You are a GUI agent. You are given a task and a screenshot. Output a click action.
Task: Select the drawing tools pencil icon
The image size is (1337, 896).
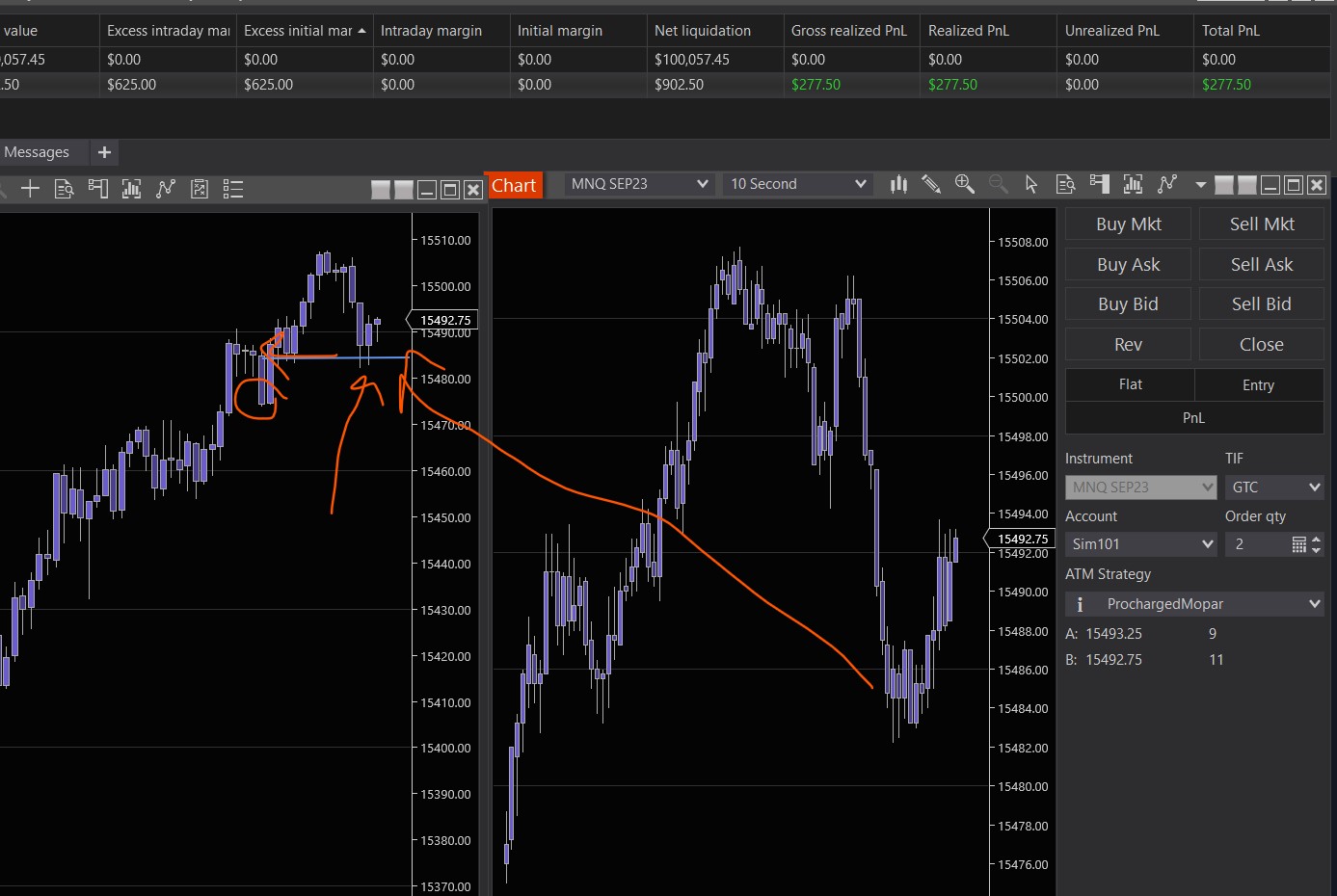[x=930, y=184]
